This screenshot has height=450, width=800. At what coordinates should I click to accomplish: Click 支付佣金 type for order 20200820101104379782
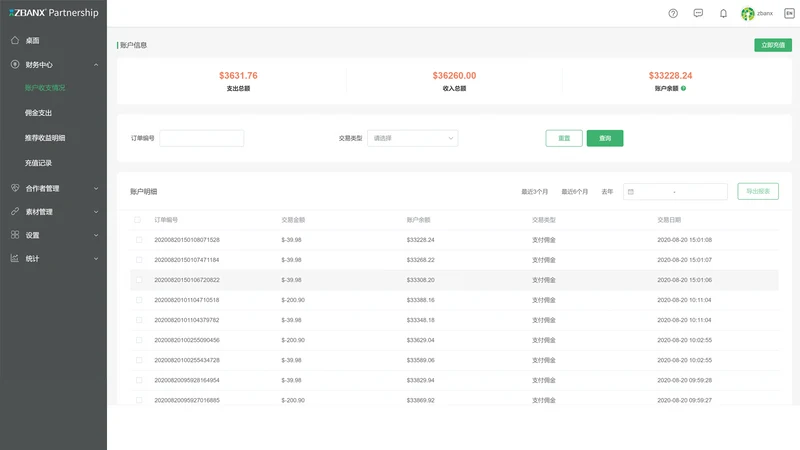(543, 320)
